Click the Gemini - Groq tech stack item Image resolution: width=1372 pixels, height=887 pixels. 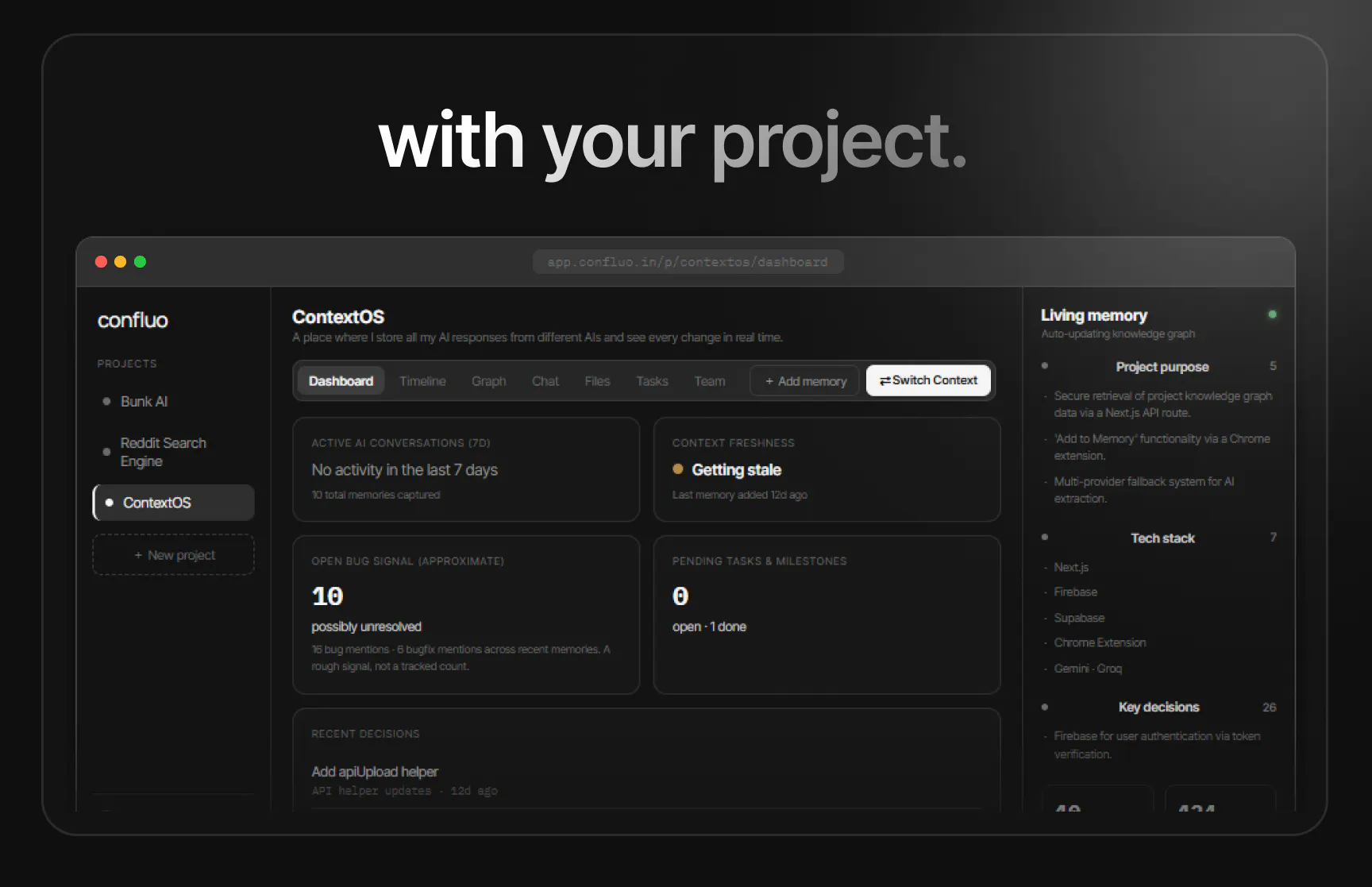(x=1088, y=669)
